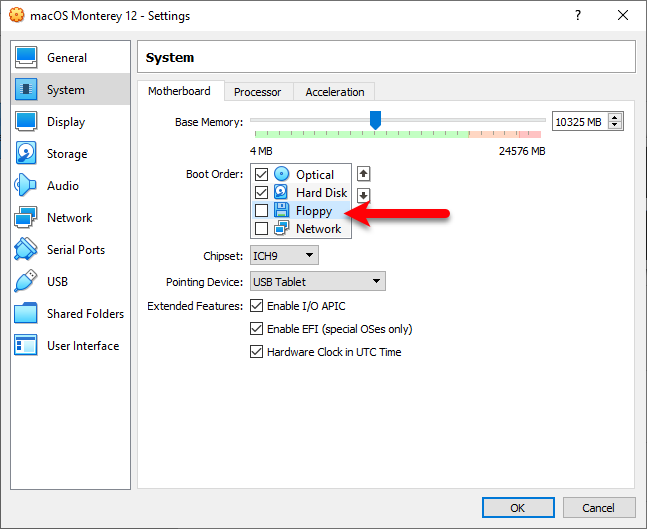Open the Serial Ports connector icon

[26, 249]
